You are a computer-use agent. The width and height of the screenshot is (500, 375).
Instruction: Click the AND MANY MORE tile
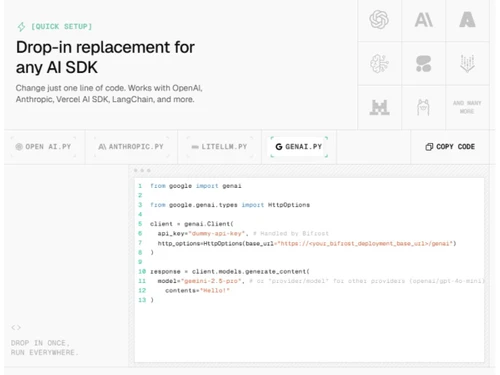pyautogui.click(x=467, y=107)
